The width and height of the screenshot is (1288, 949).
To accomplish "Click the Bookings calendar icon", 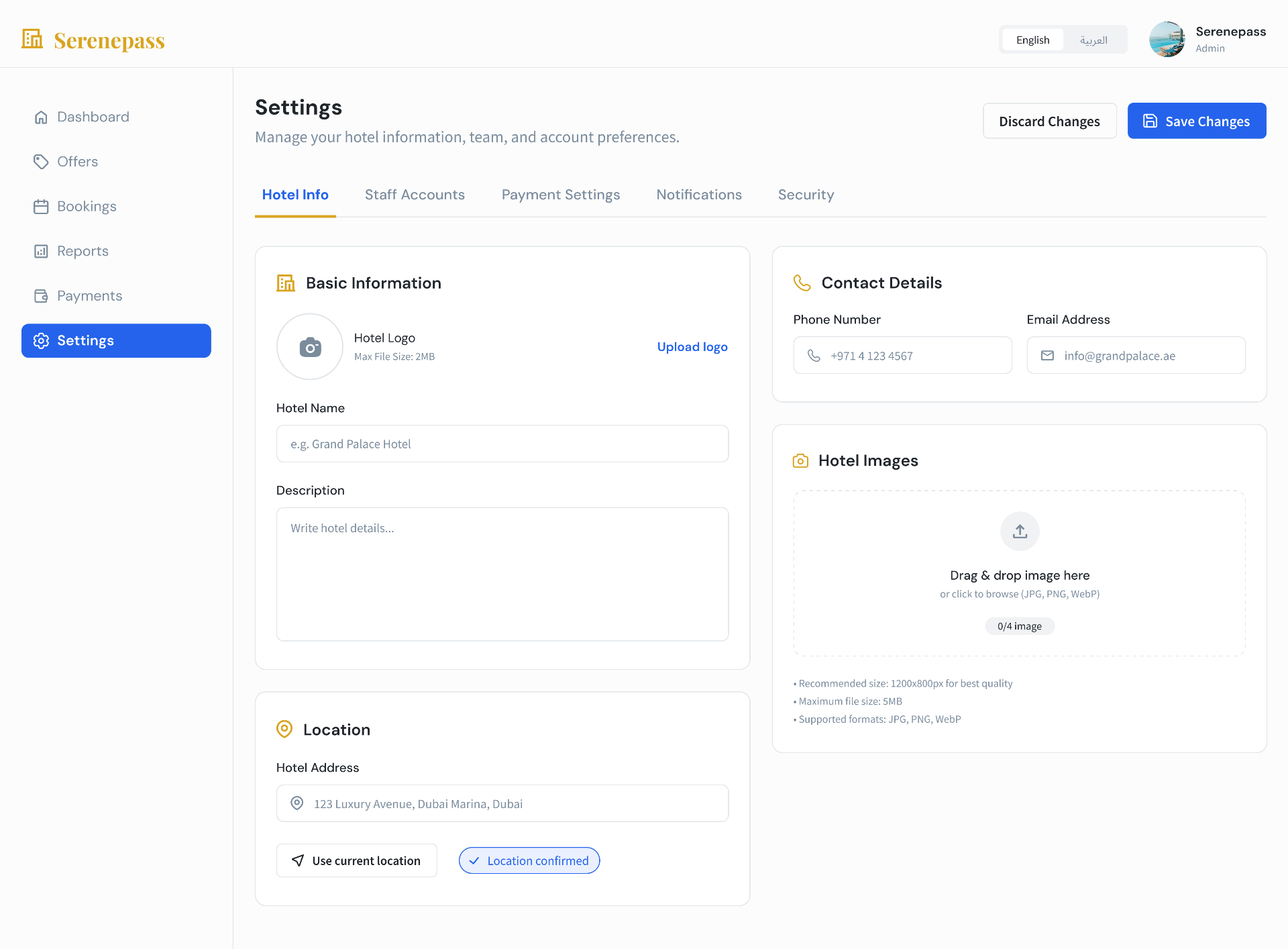I will click(x=41, y=207).
